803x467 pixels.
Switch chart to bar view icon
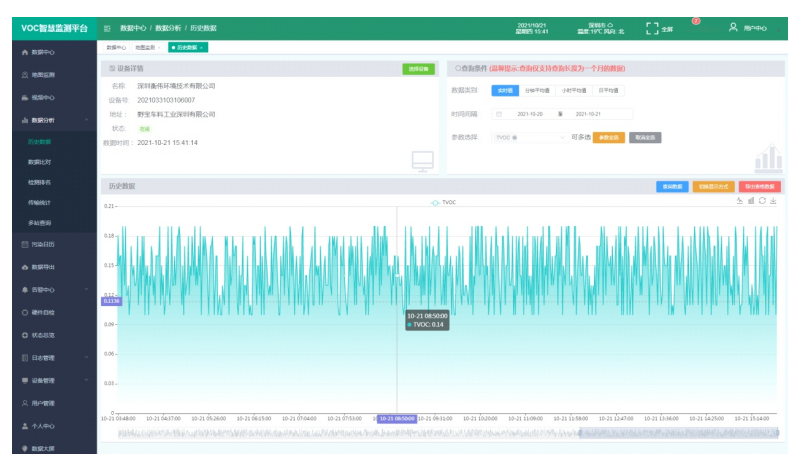point(751,201)
